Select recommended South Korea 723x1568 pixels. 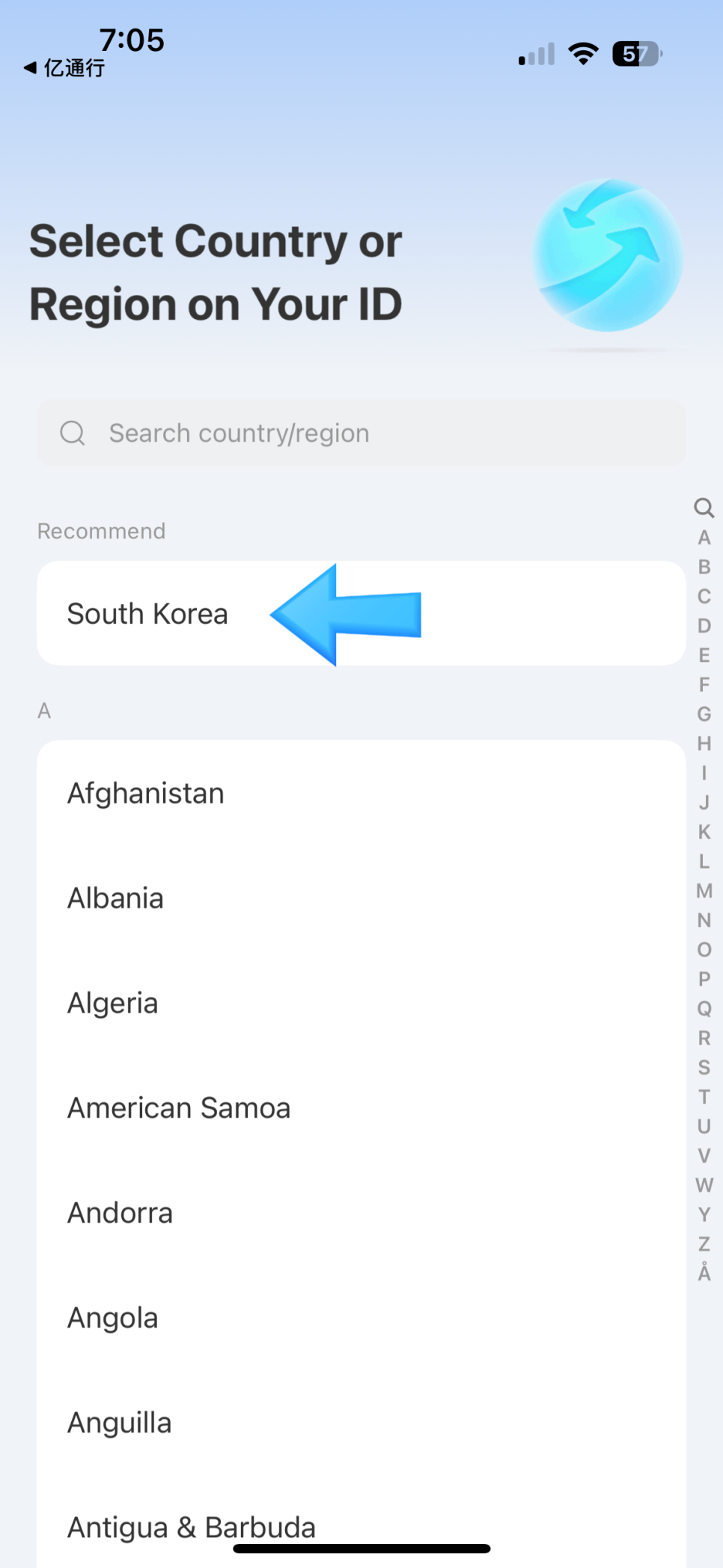[361, 613]
